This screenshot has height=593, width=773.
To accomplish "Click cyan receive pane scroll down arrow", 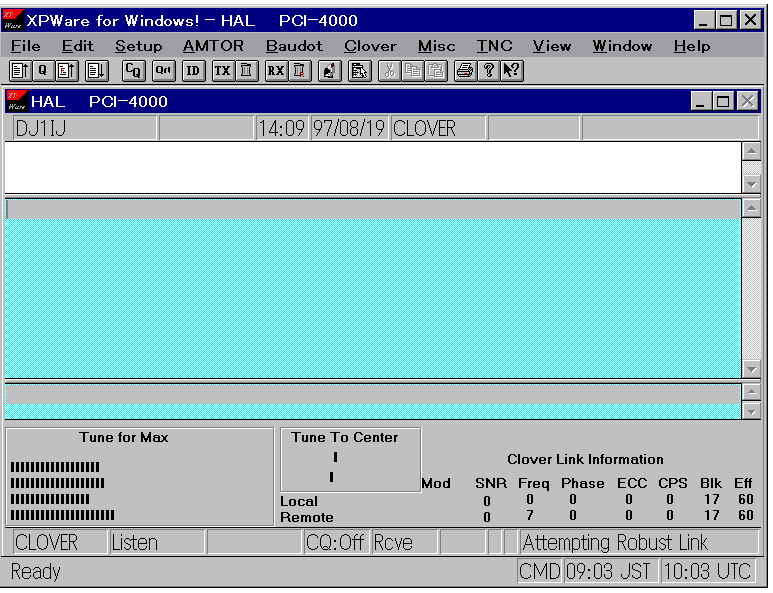I will click(751, 369).
